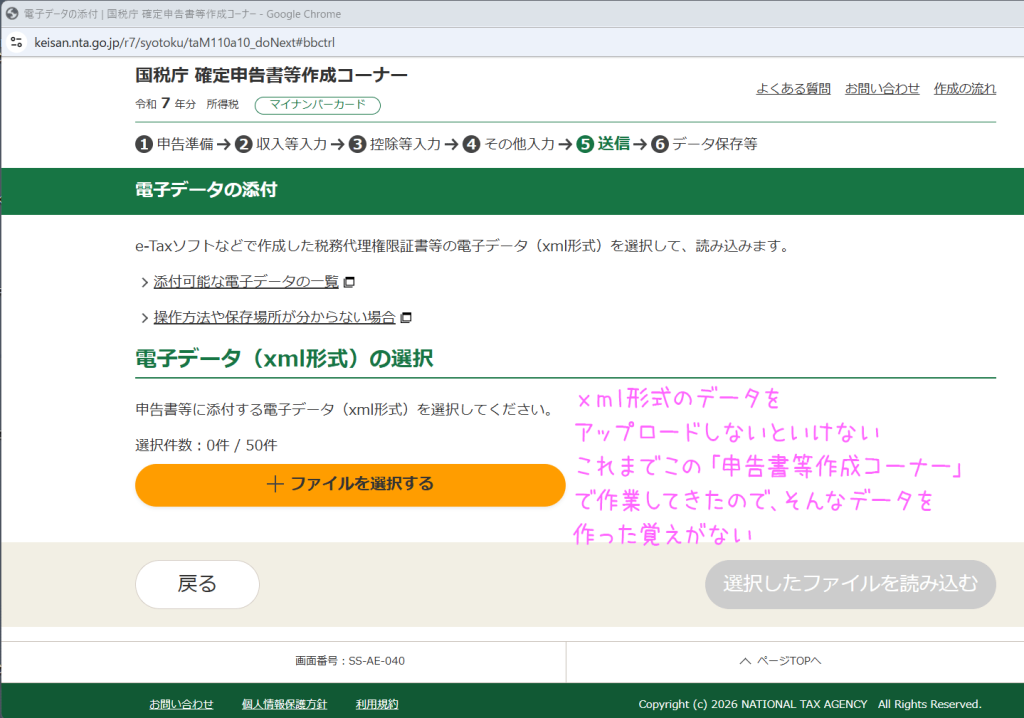1024x718 pixels.
Task: Jump to top with ページTOPへ
Action: [x=780, y=661]
